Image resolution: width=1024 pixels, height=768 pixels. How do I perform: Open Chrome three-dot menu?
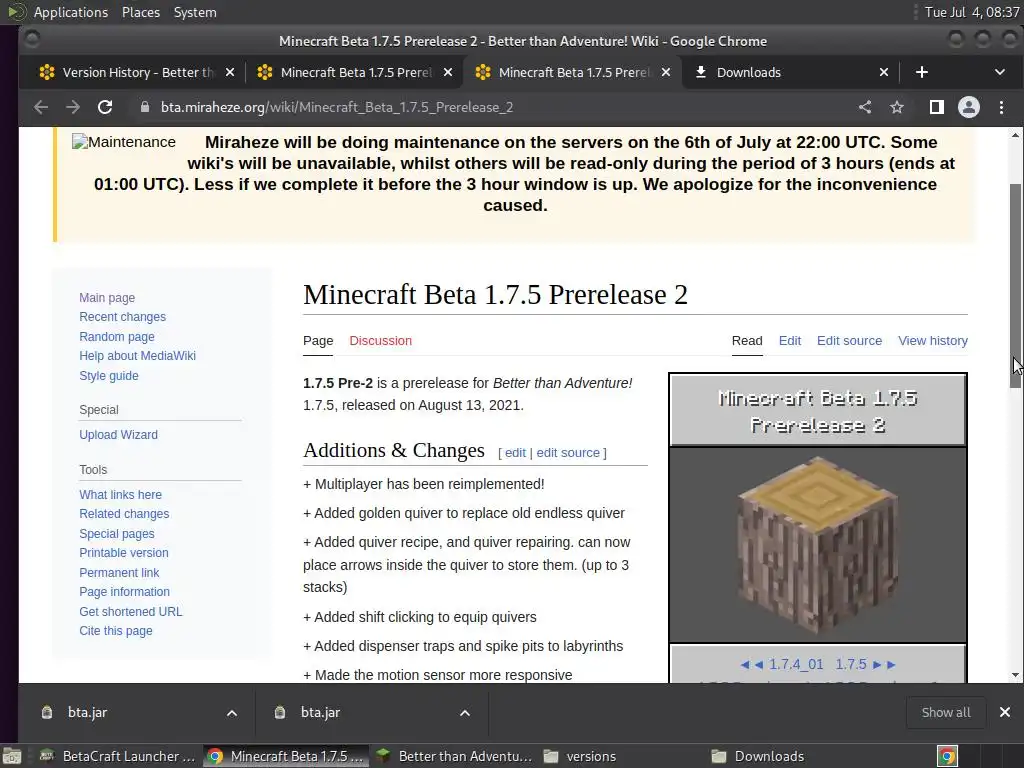pos(1001,107)
